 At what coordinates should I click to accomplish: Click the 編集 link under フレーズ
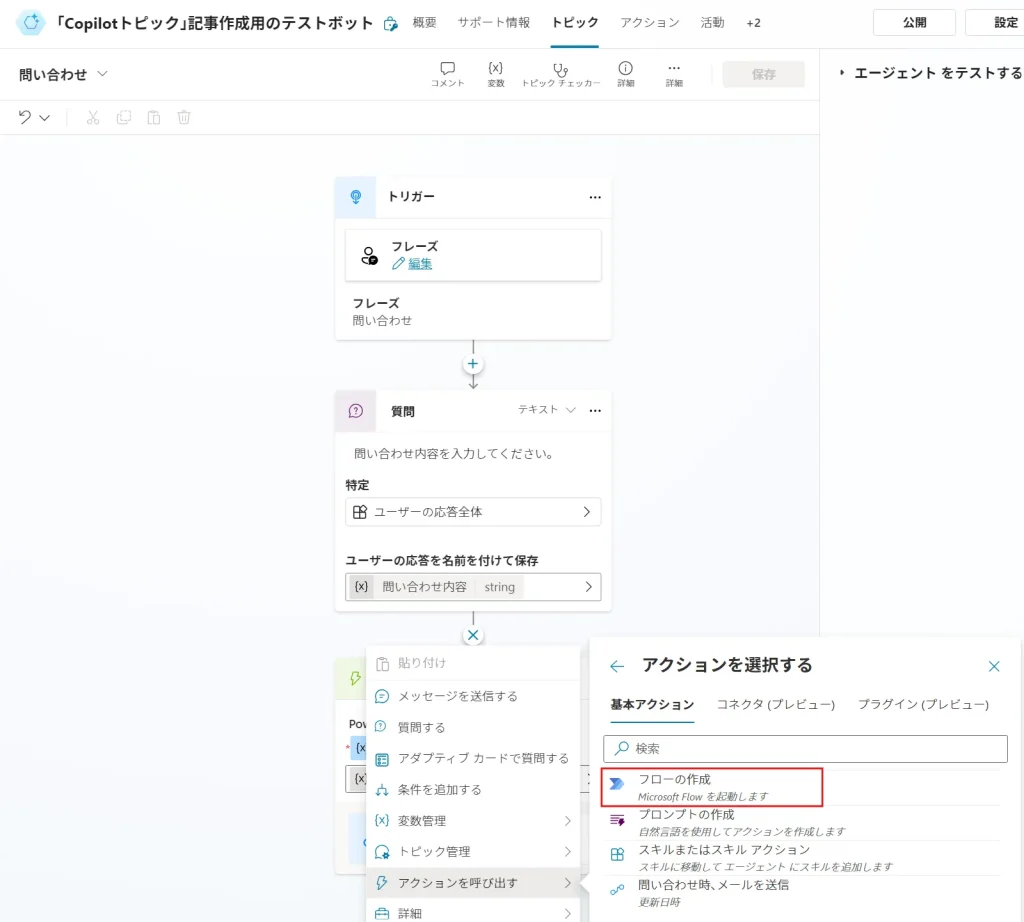tap(419, 264)
